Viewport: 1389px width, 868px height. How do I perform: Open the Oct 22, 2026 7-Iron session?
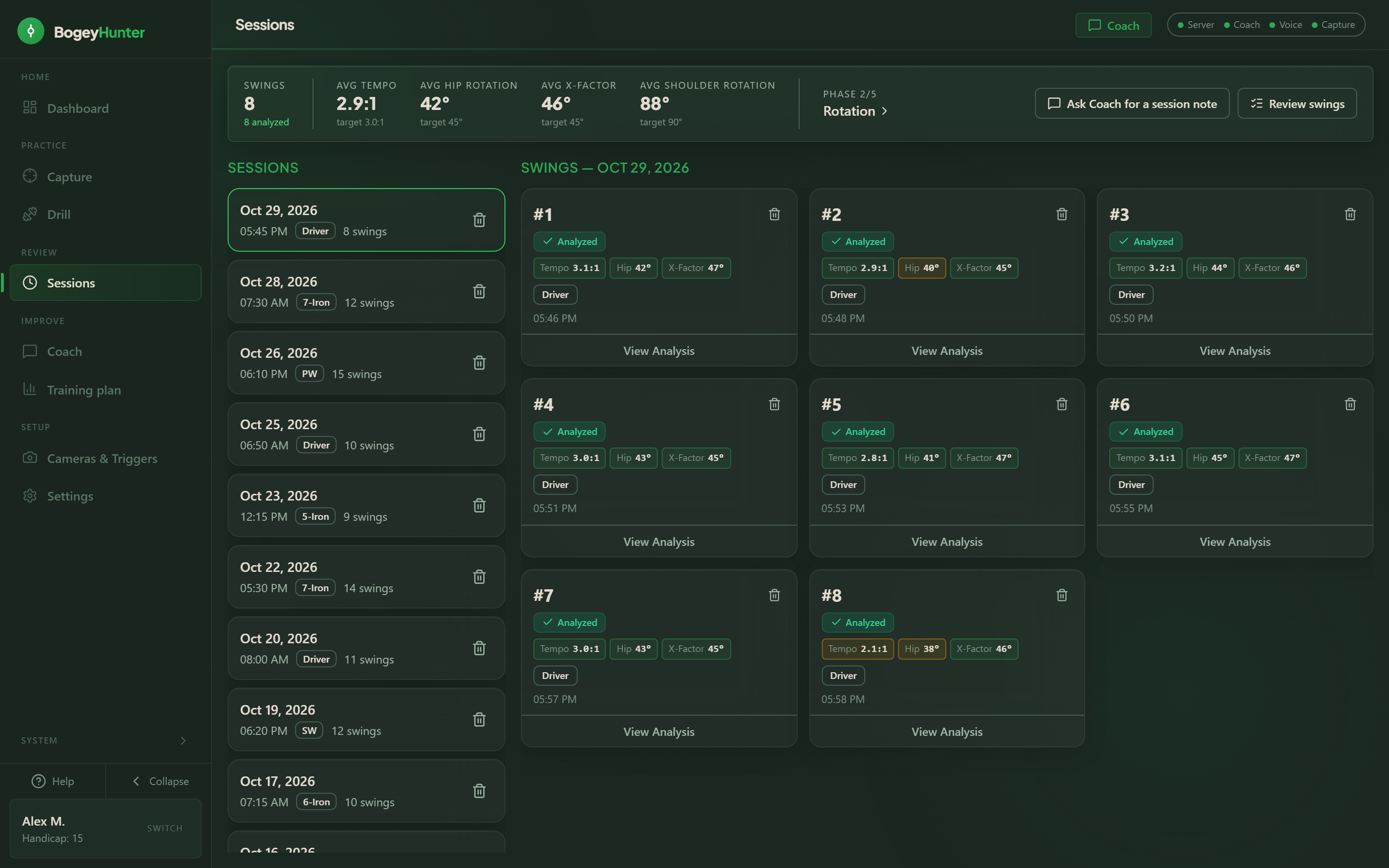point(366,577)
